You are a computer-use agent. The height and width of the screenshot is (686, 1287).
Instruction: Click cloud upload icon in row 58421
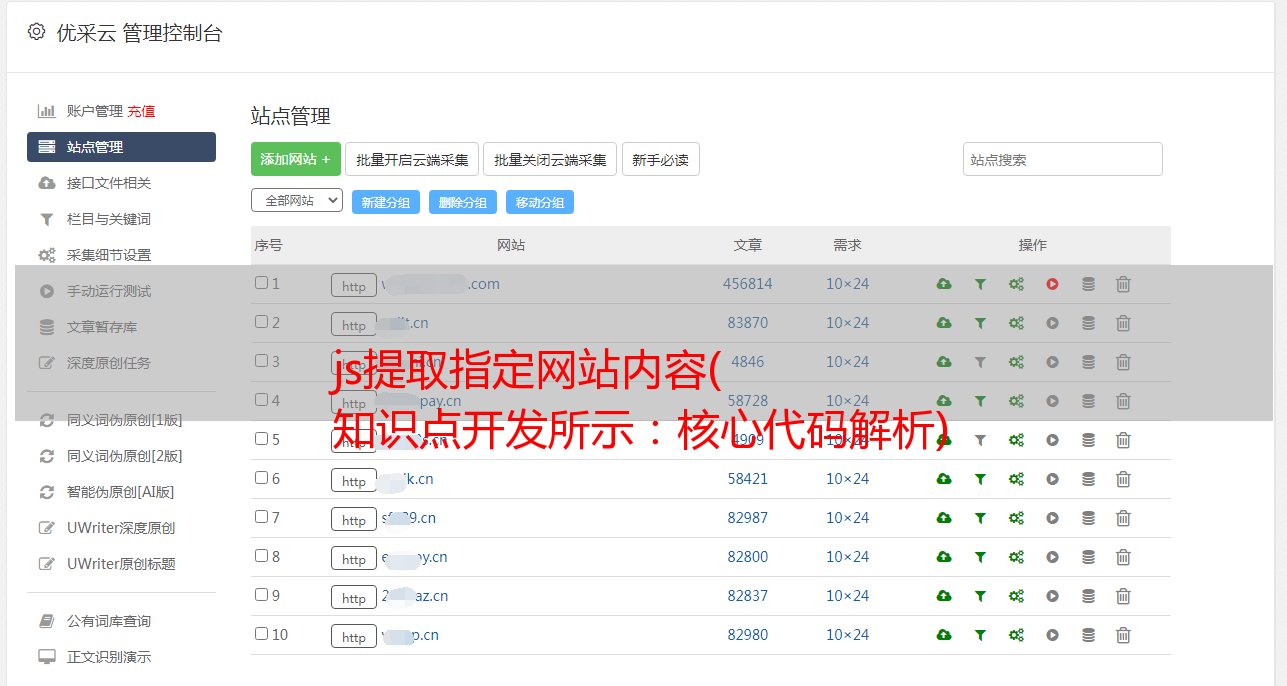(x=944, y=479)
